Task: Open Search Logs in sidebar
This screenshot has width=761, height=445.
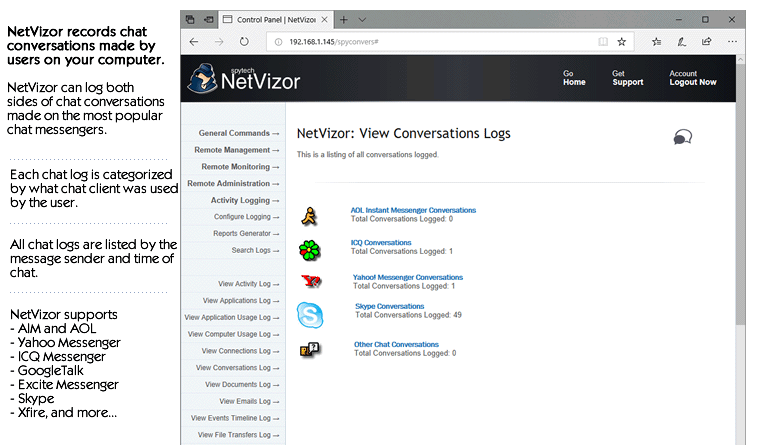Action: [x=255, y=250]
